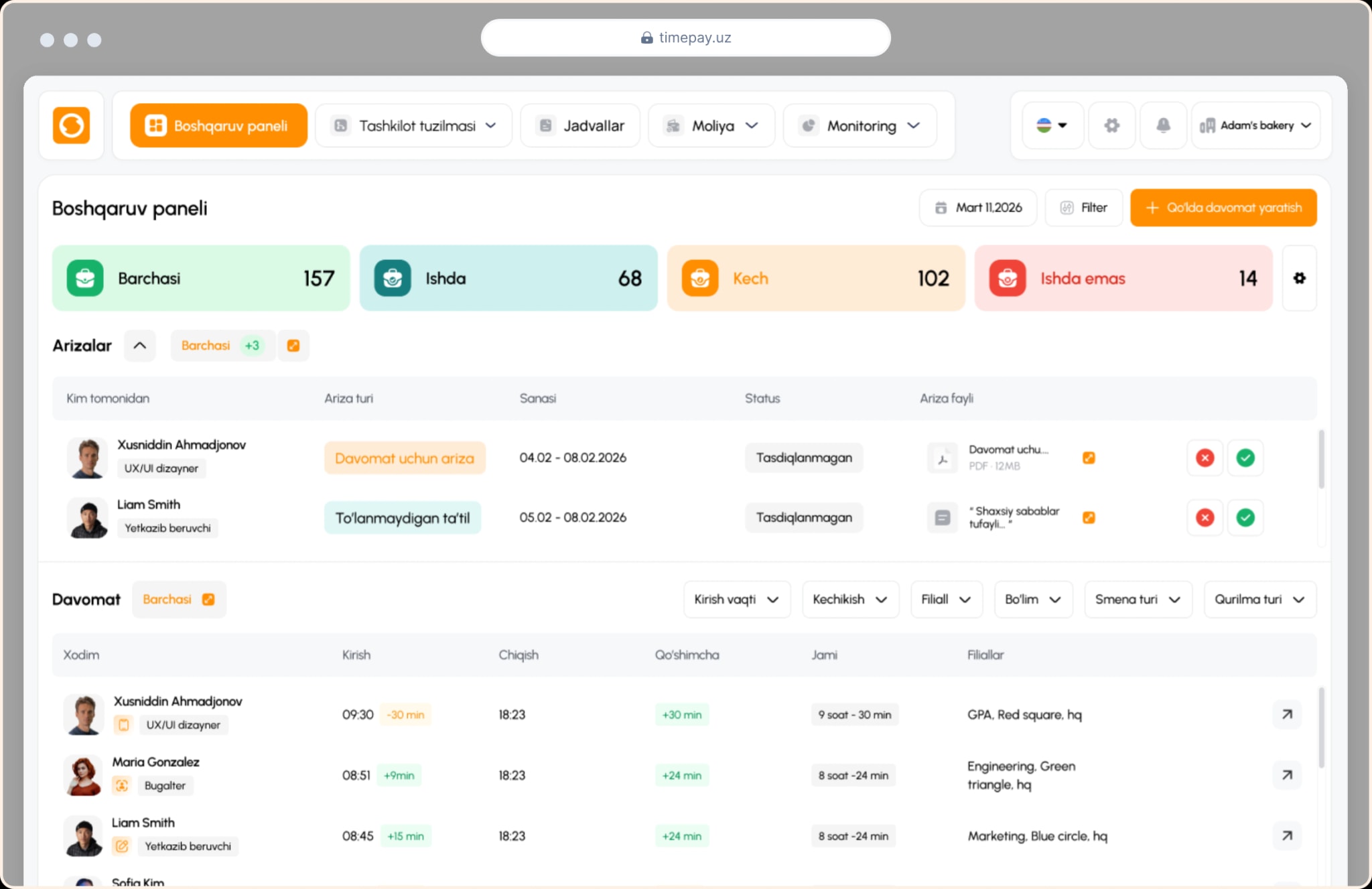
Task: Open the Smena turi dropdown
Action: 1138,600
